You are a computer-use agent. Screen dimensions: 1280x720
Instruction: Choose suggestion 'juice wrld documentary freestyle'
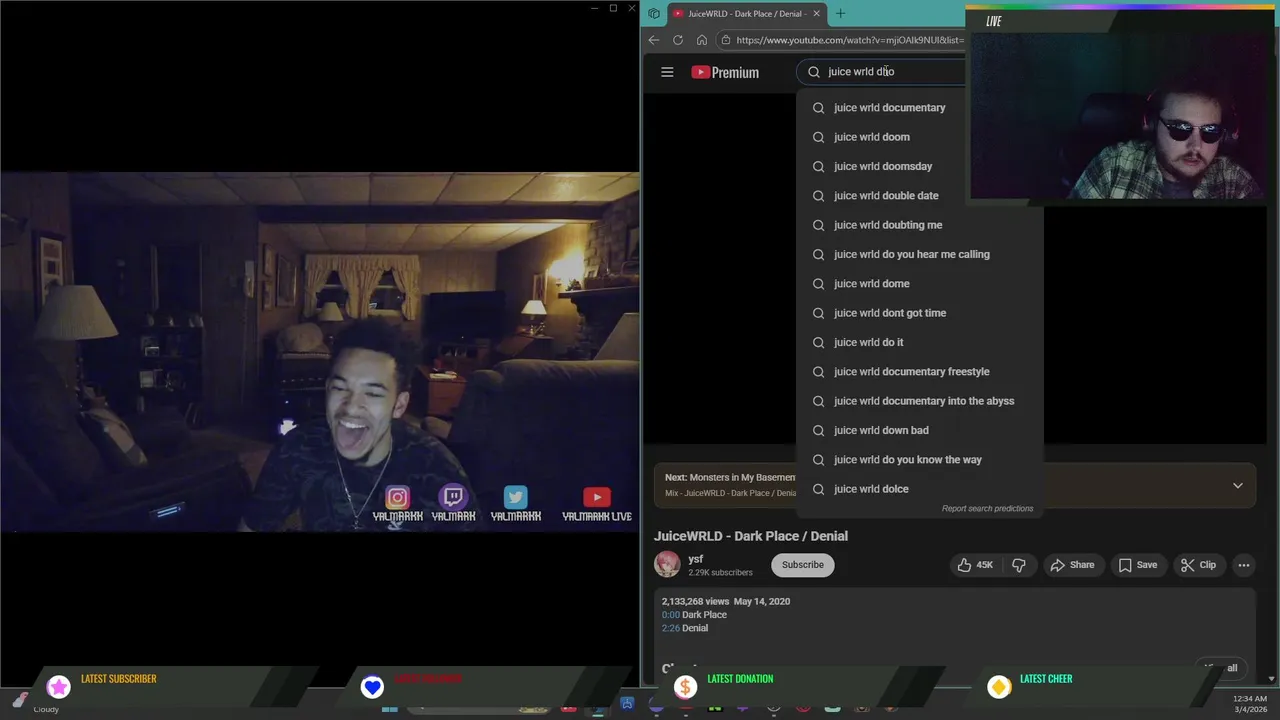pos(920,372)
